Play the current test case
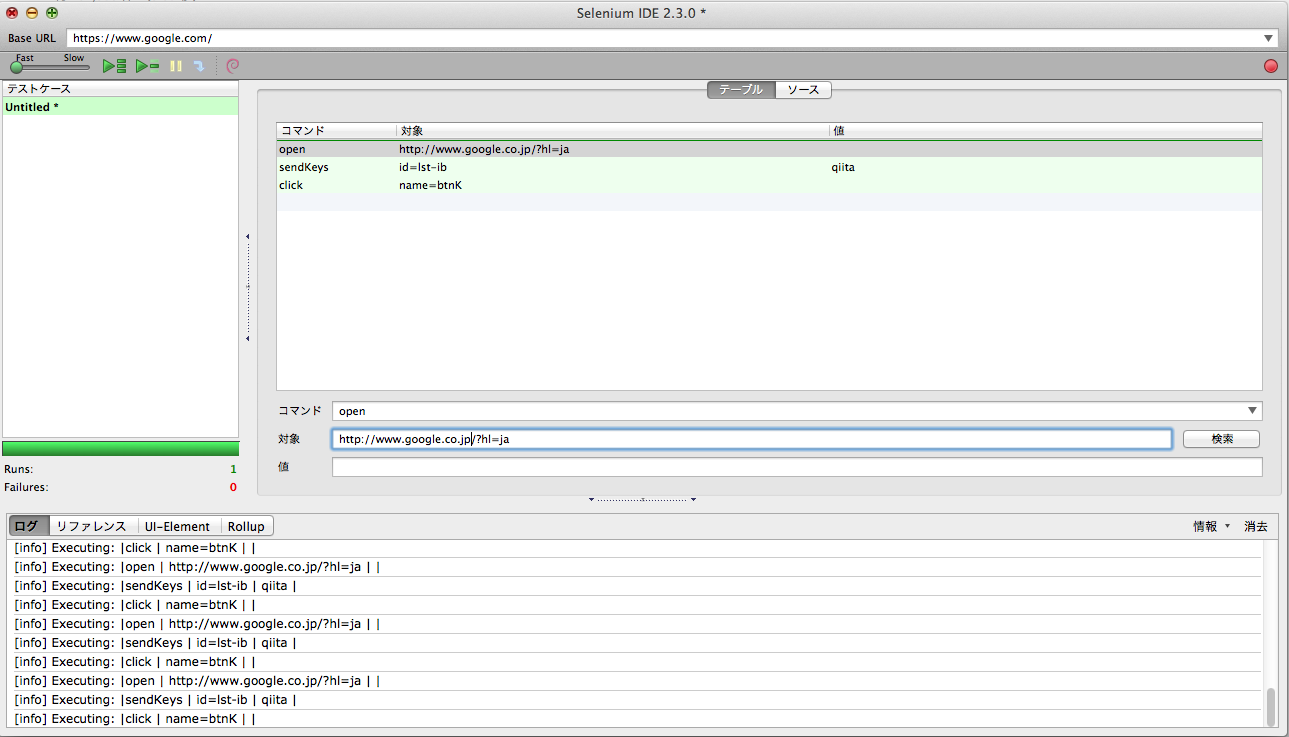Viewport: 1289px width, 737px height. 148,66
